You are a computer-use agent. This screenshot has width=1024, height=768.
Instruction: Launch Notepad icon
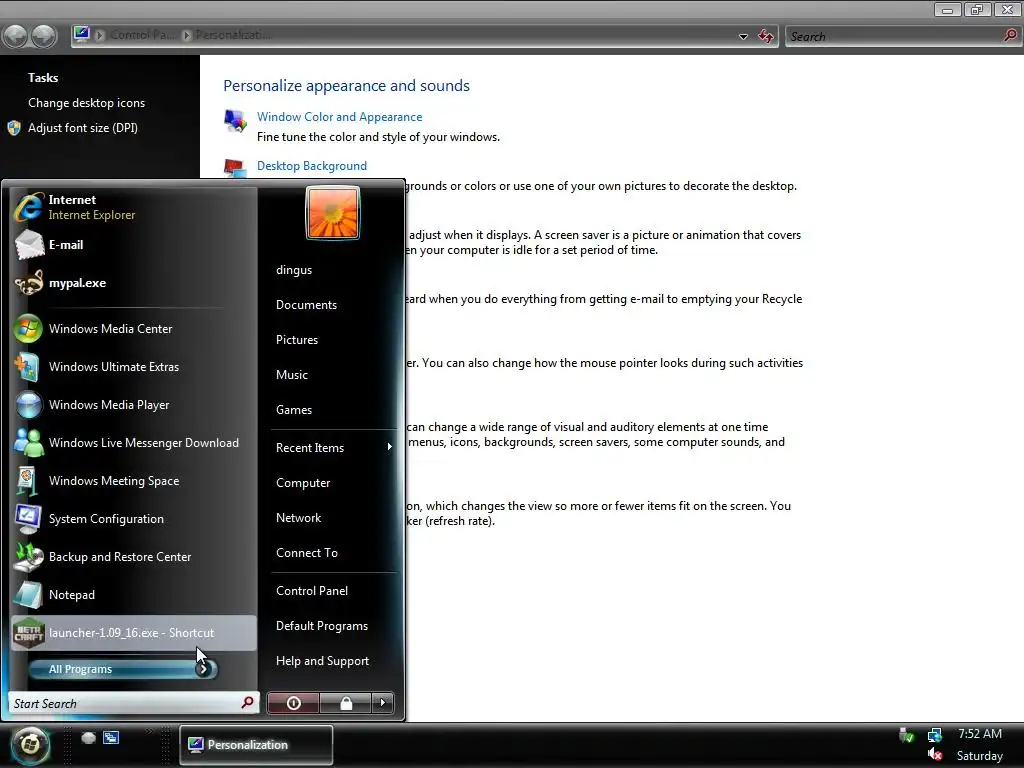click(29, 594)
